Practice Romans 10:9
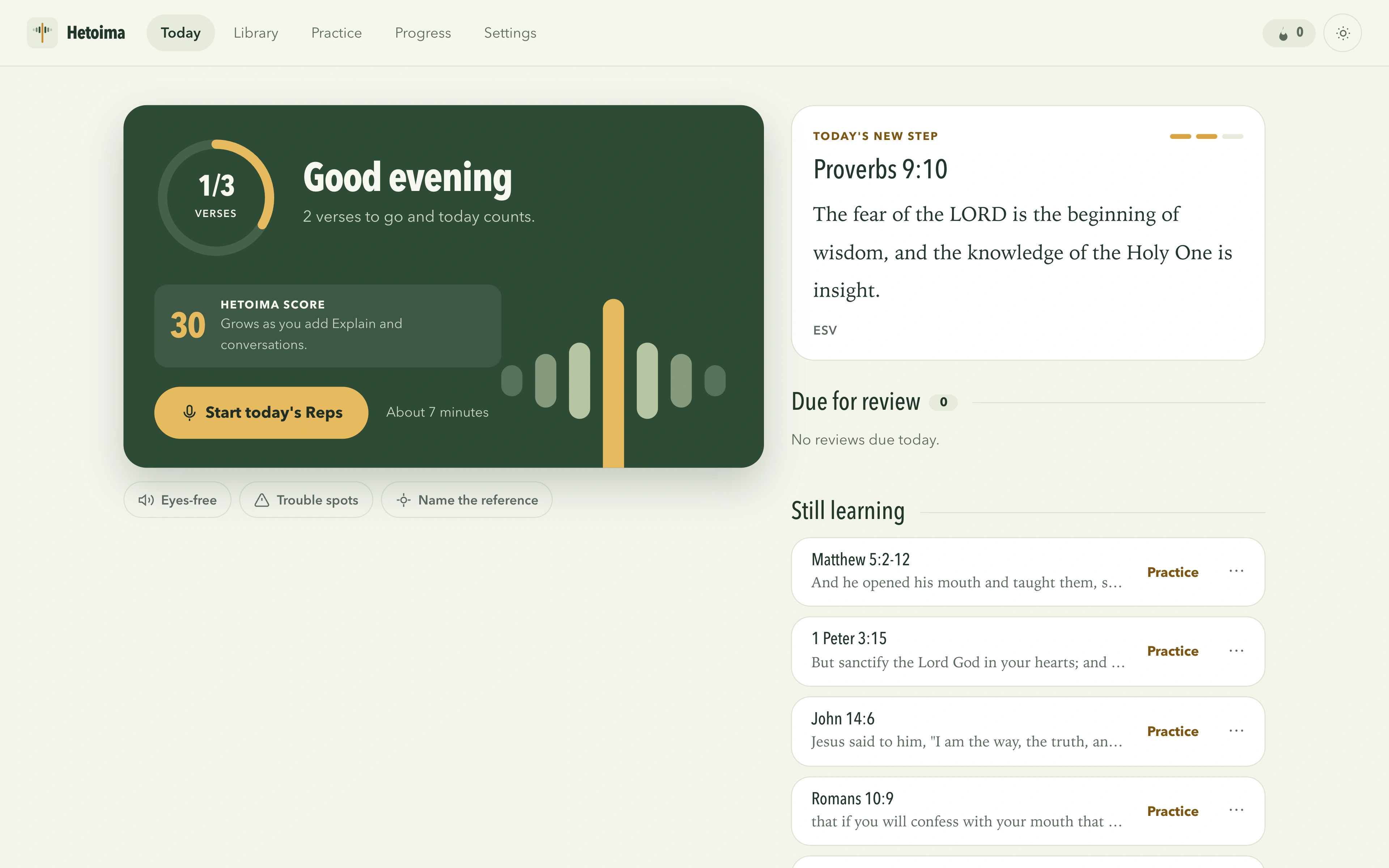This screenshot has width=1389, height=868. pyautogui.click(x=1173, y=811)
